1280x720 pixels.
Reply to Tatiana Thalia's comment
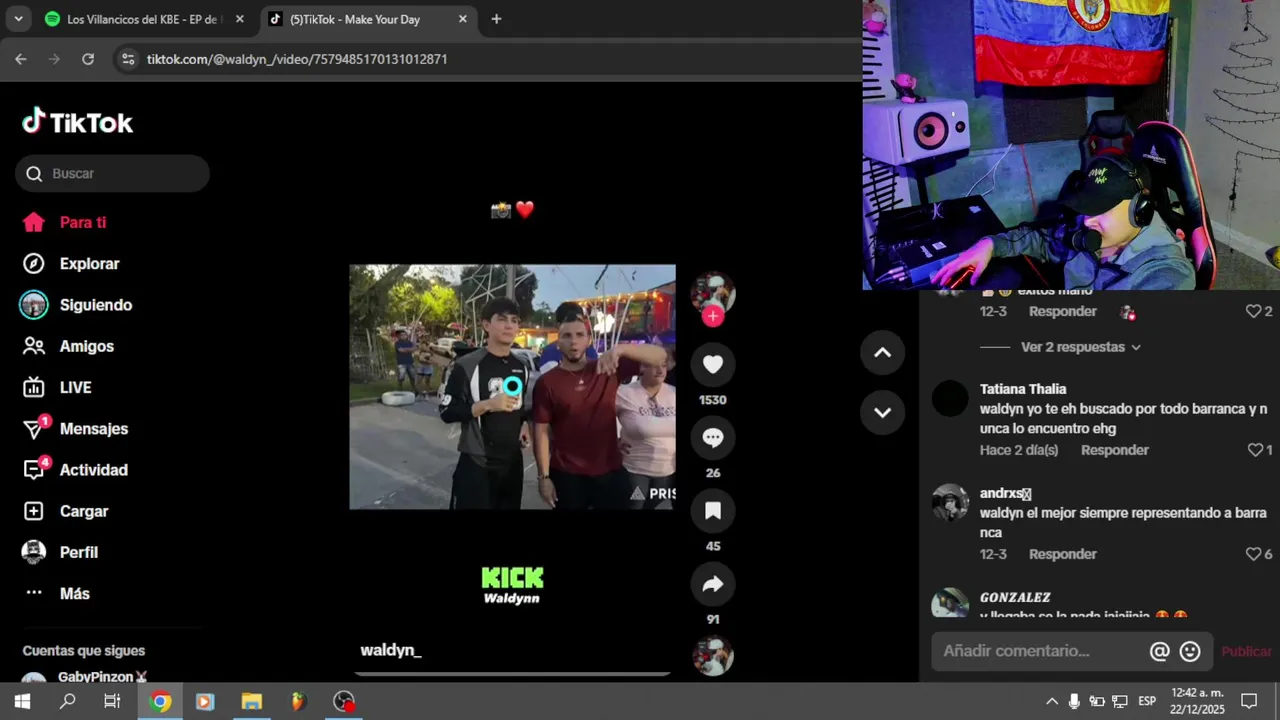coord(1114,450)
